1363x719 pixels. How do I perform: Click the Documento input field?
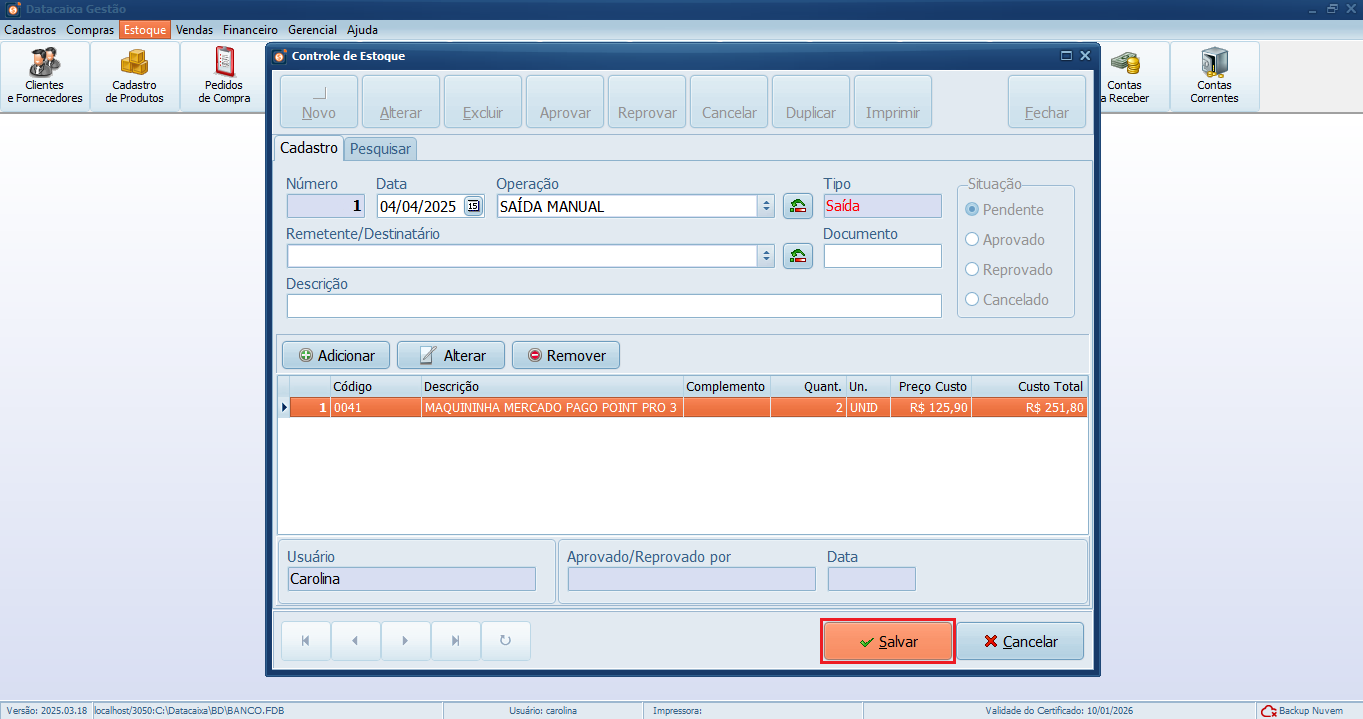click(x=881, y=255)
